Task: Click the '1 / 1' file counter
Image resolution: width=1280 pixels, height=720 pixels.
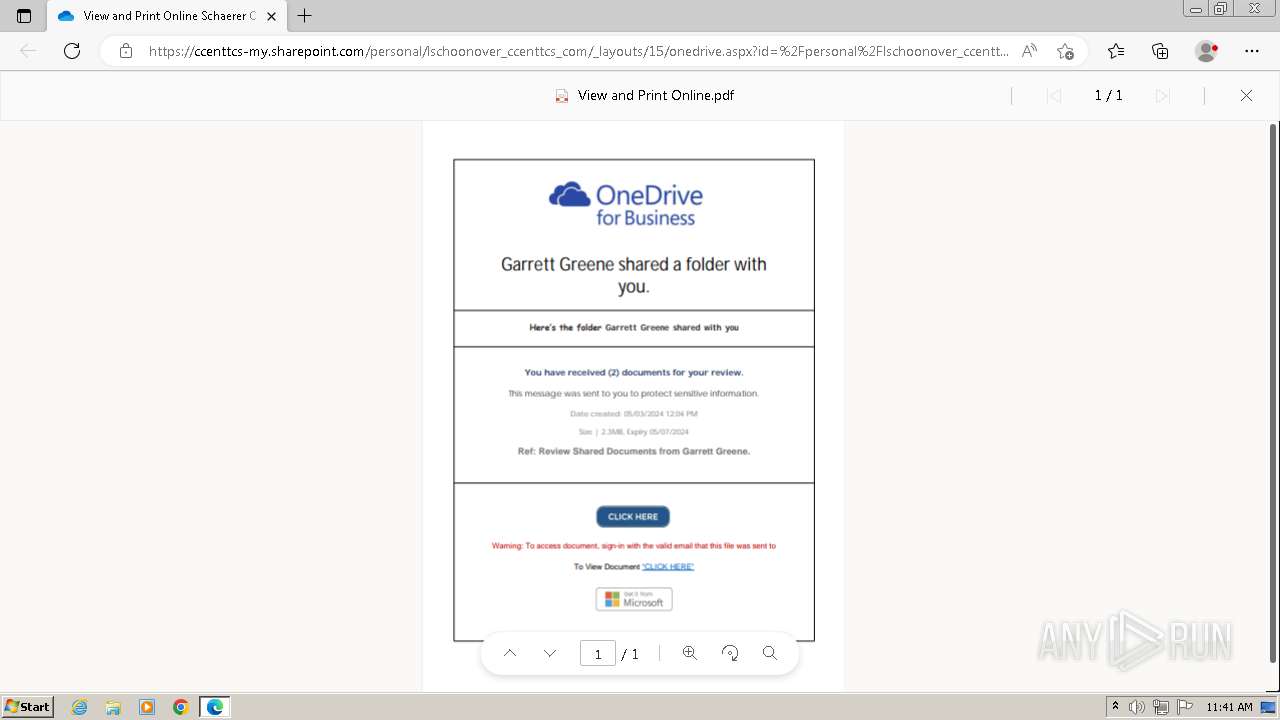Action: point(1108,96)
